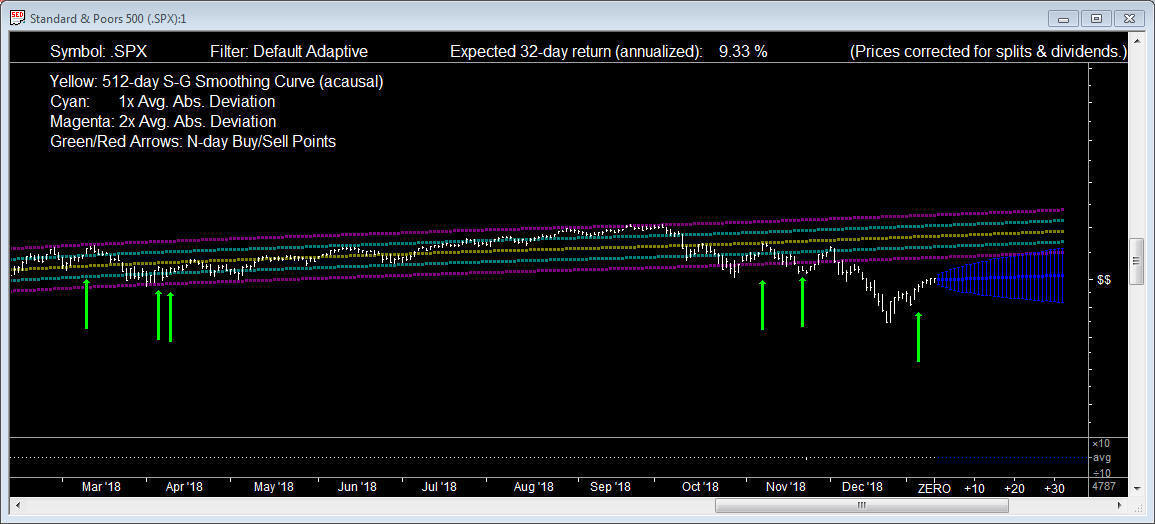Click the 'avg' volume axis label
Image resolution: width=1155 pixels, height=524 pixels.
tap(1103, 458)
